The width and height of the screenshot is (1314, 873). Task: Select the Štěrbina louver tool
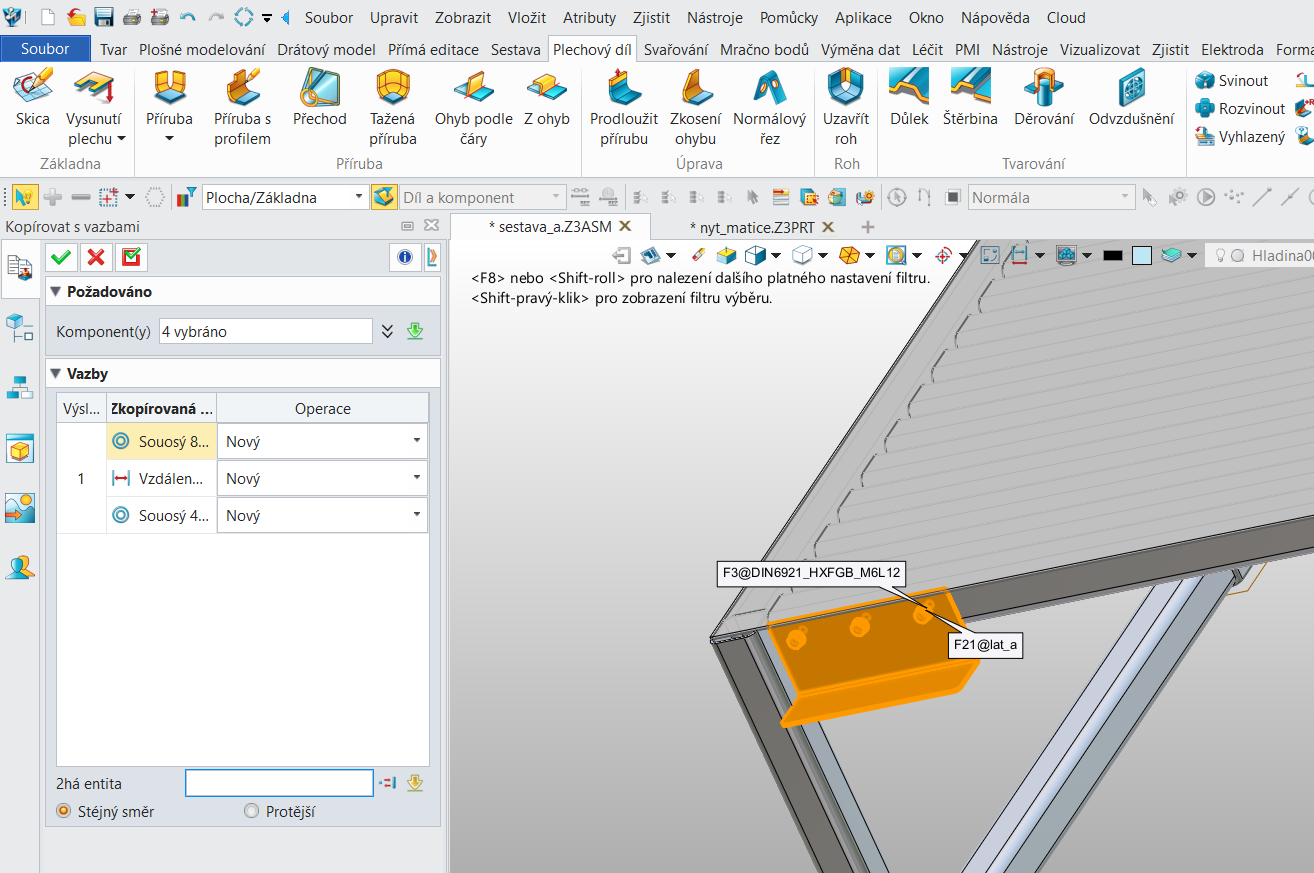(x=969, y=98)
